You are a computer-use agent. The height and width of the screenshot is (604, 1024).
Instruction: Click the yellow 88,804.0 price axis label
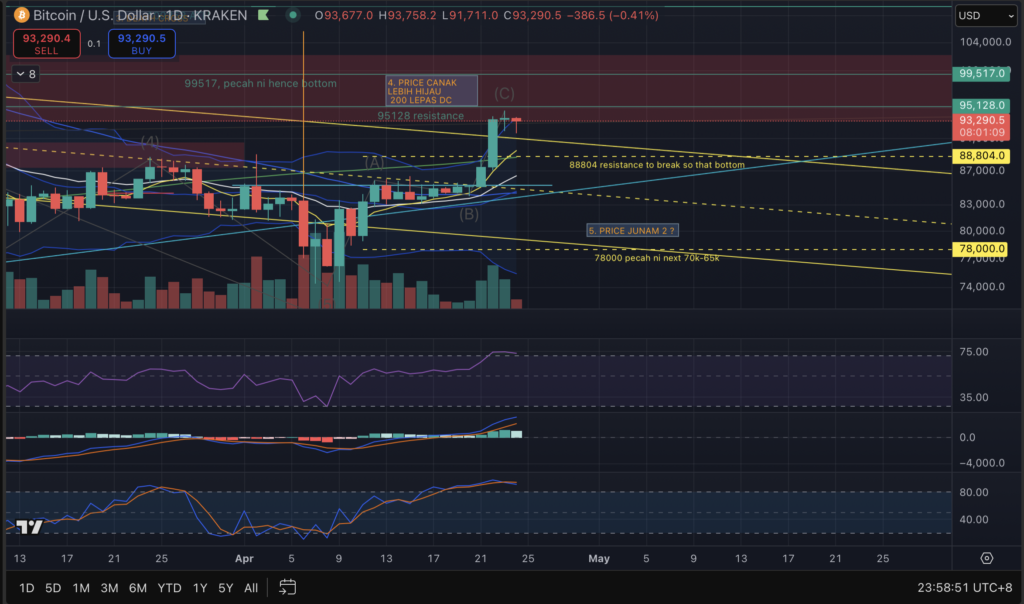pyautogui.click(x=982, y=155)
